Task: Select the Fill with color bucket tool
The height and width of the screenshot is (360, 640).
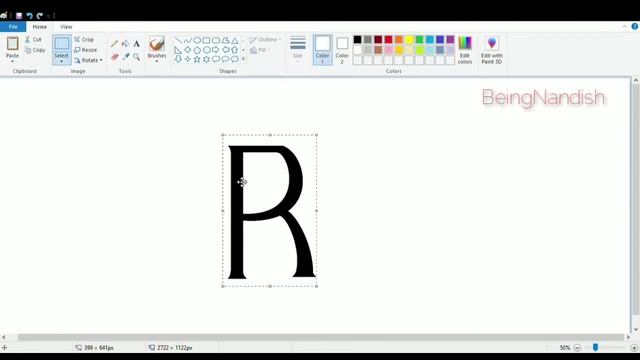Action: tap(126, 44)
